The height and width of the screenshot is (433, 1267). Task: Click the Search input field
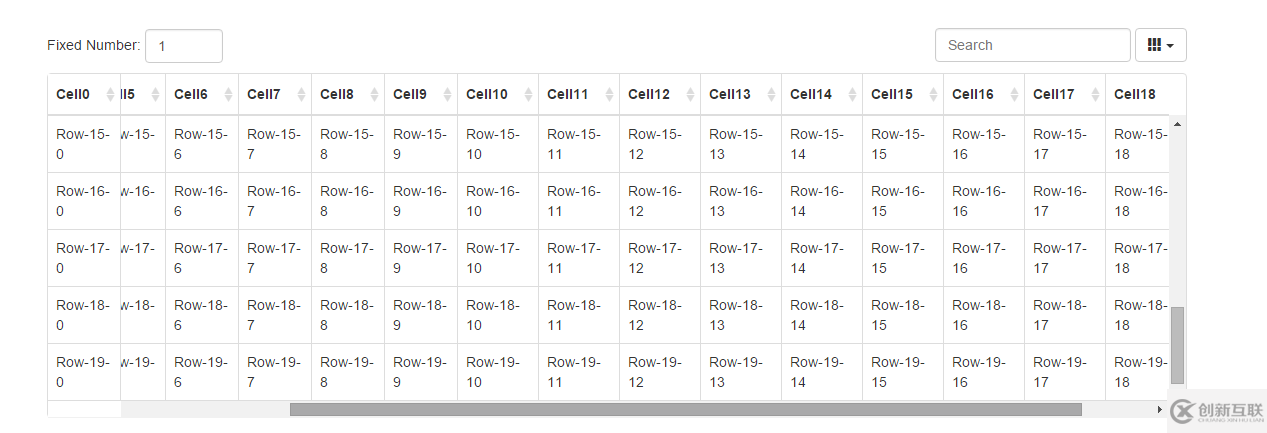(1033, 45)
